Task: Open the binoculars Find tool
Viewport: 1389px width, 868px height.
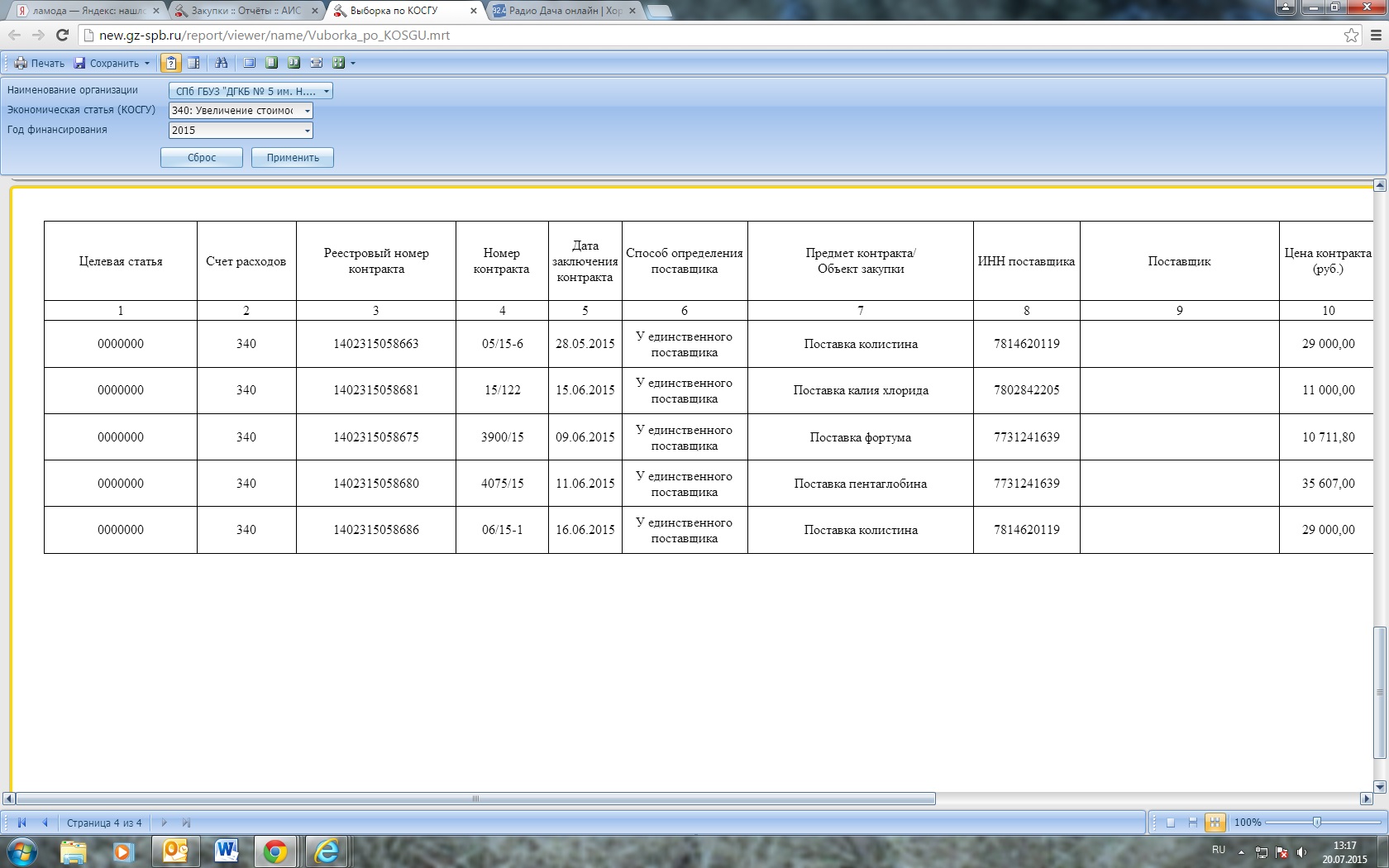Action: point(222,63)
